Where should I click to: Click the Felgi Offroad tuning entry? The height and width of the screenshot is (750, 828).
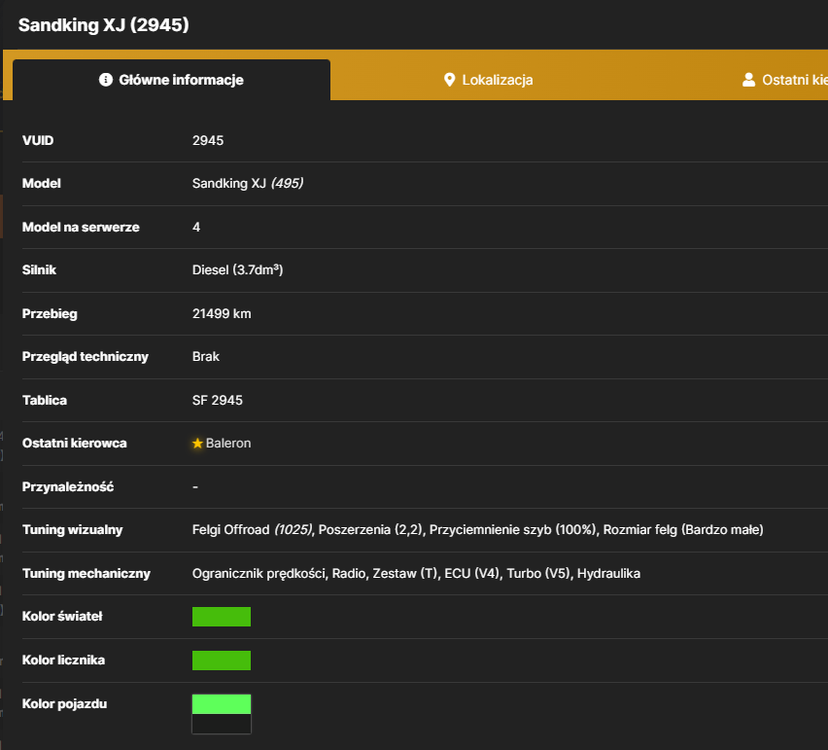tap(252, 530)
